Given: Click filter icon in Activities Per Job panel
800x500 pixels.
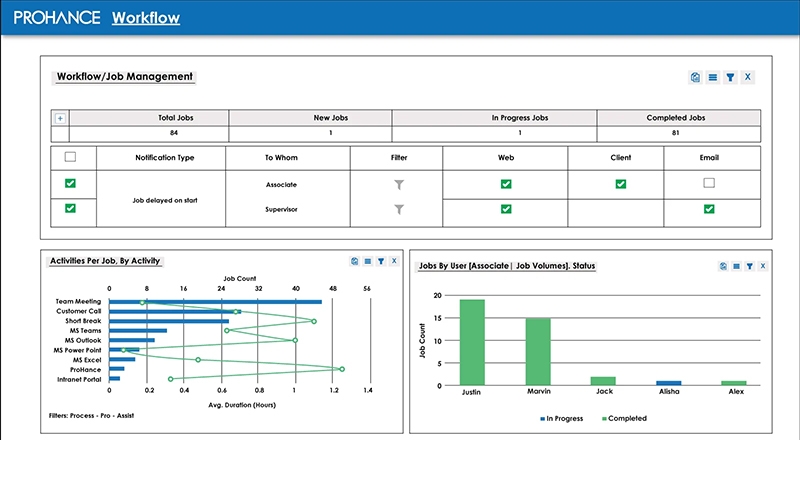Looking at the screenshot, I should (x=381, y=261).
